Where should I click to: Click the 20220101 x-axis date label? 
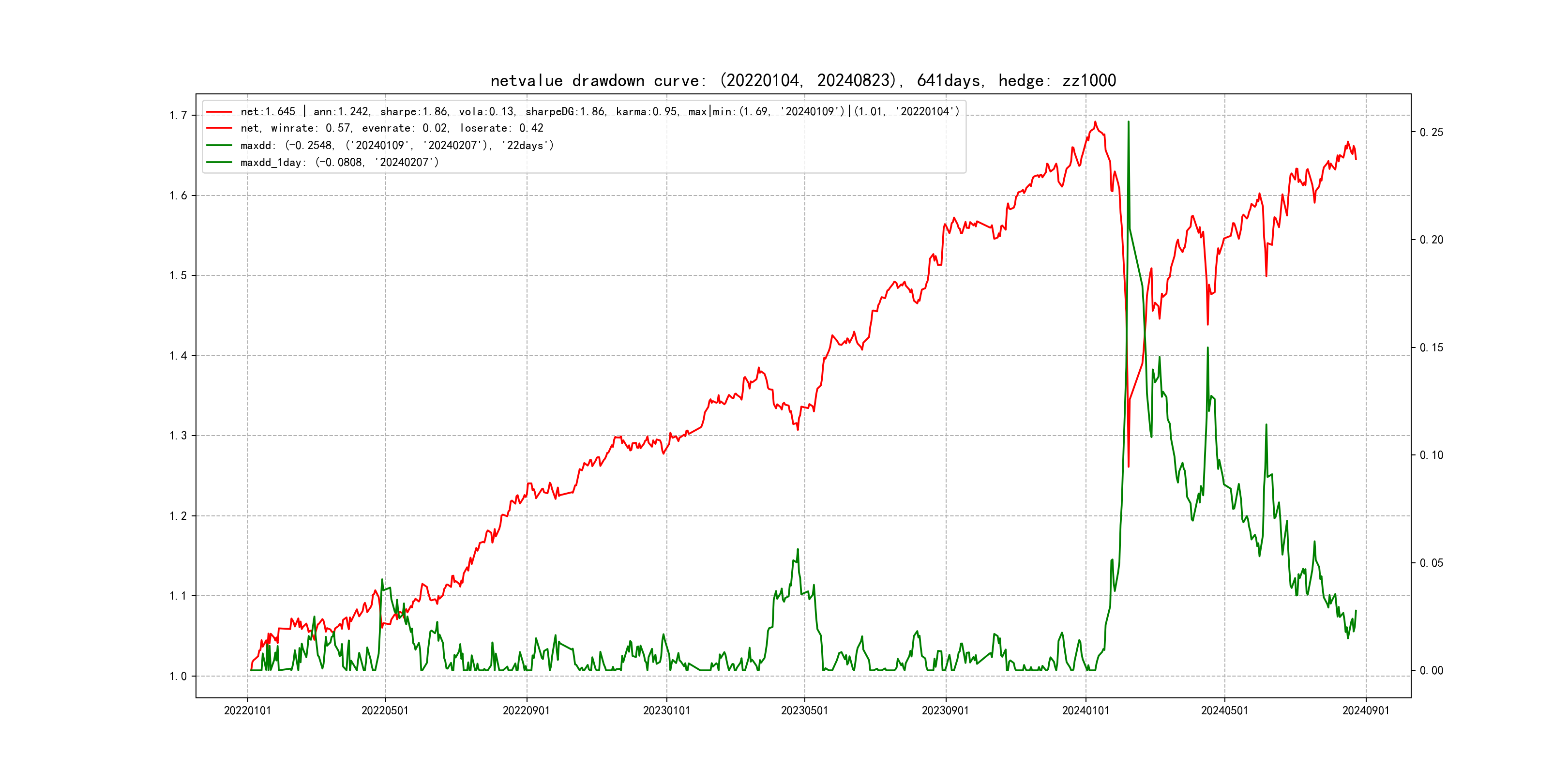247,711
